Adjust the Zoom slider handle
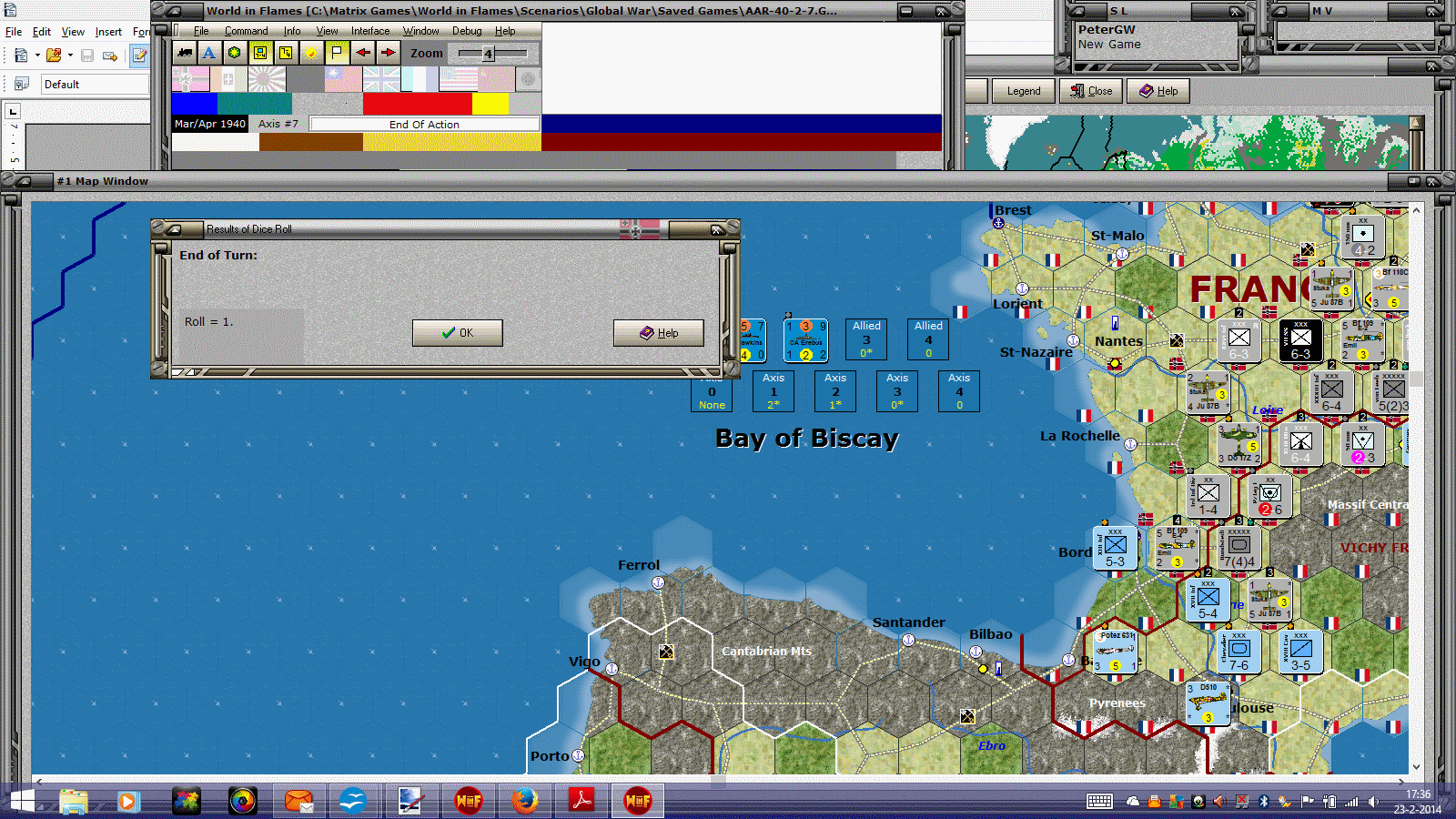This screenshot has width=1456, height=819. 489,54
